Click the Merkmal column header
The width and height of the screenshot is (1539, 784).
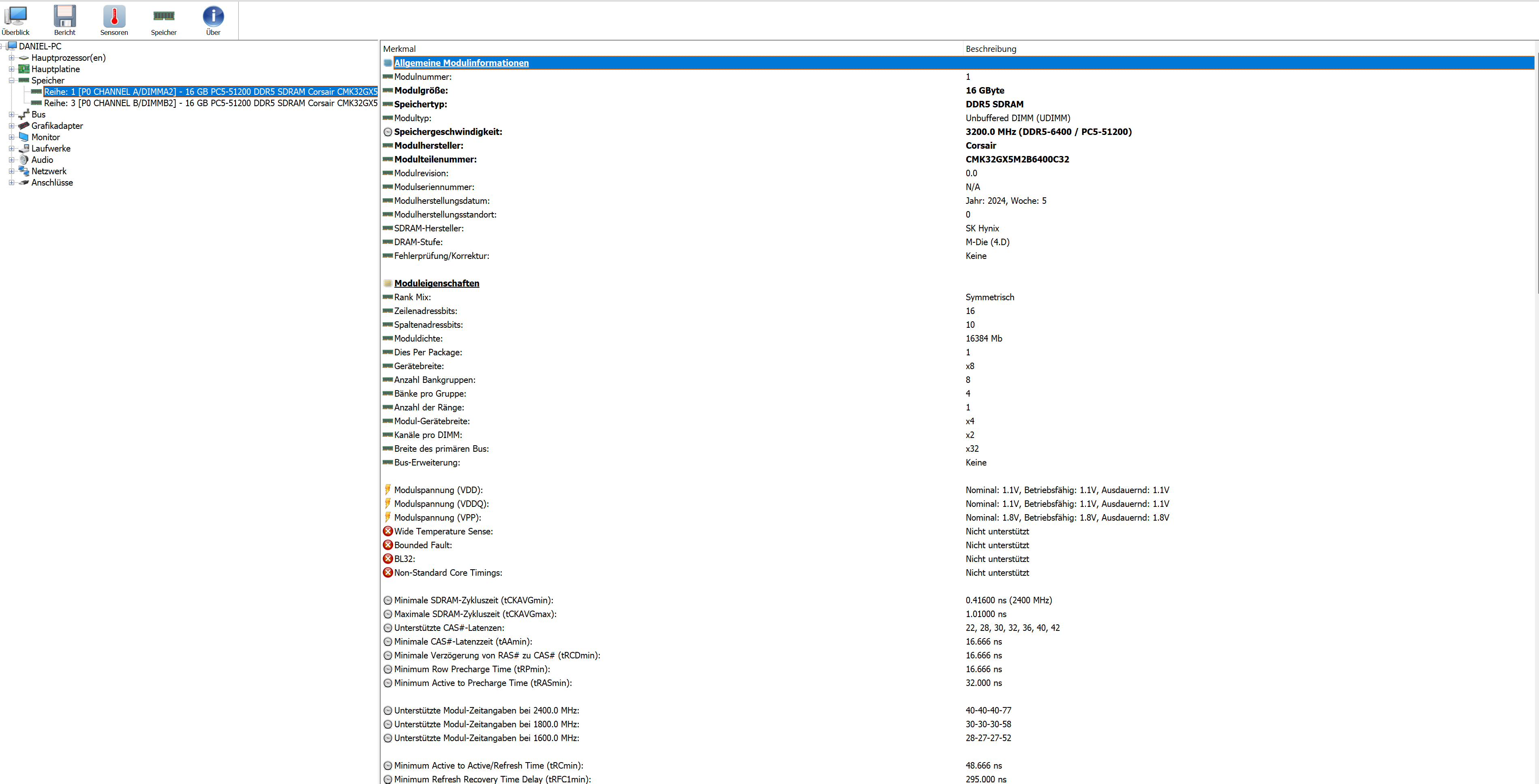click(400, 48)
